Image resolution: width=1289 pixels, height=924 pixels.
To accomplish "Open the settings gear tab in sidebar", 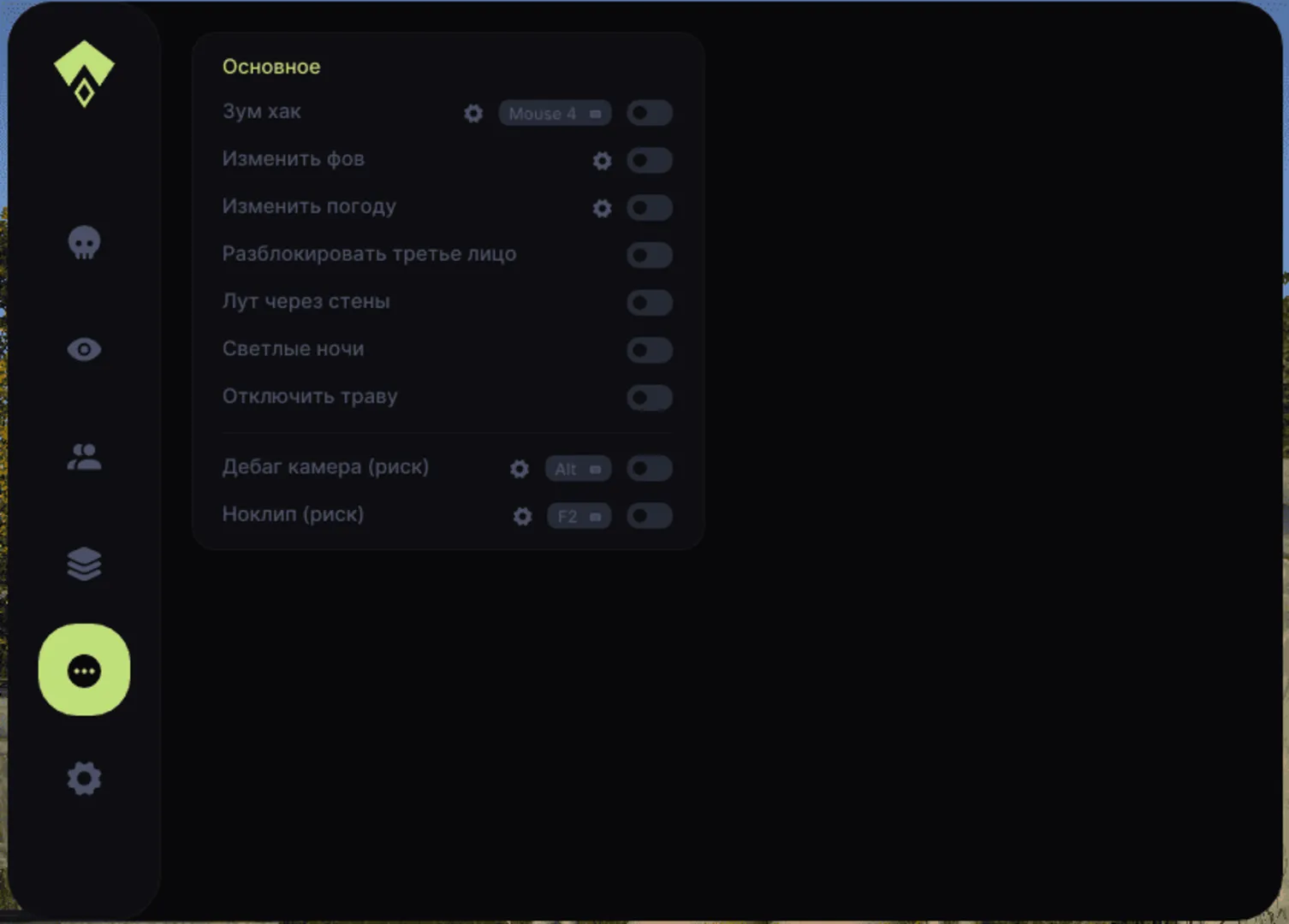I will click(84, 779).
